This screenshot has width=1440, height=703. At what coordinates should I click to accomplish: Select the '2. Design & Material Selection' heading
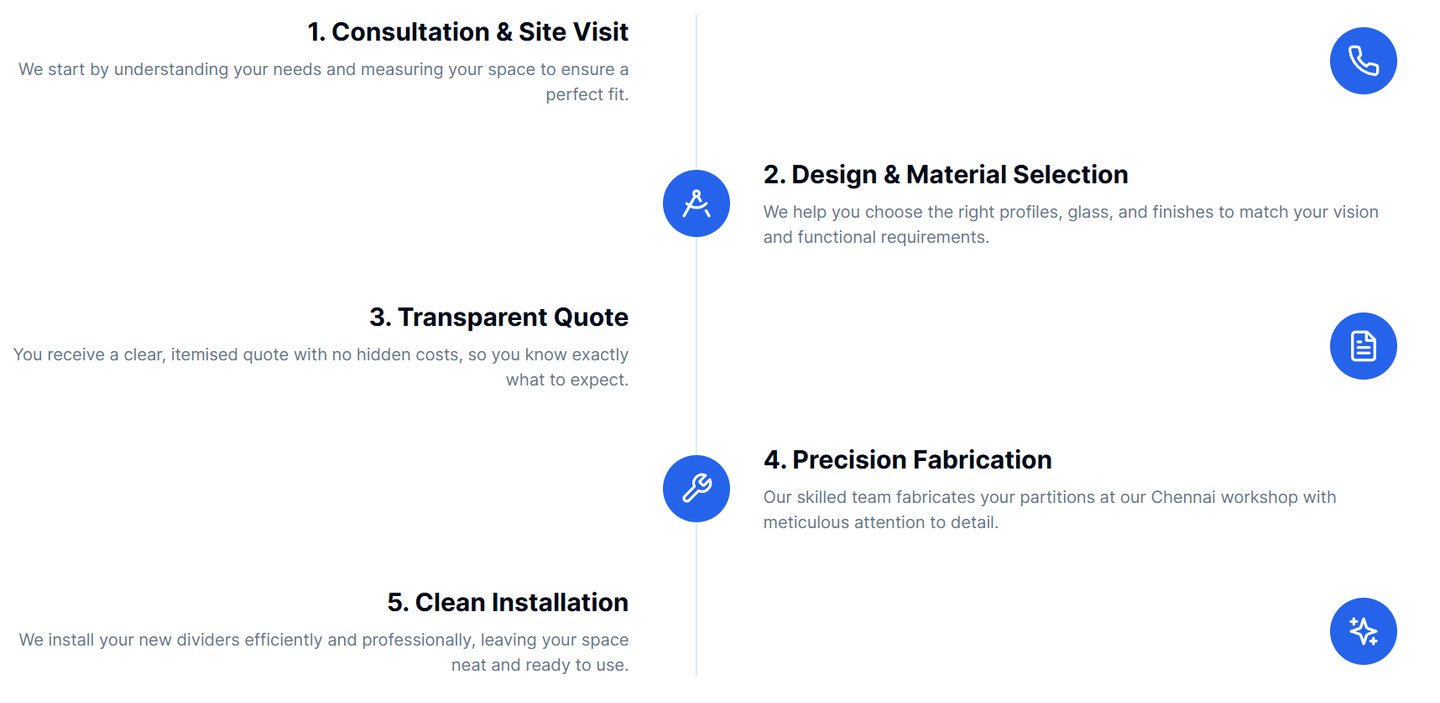946,174
